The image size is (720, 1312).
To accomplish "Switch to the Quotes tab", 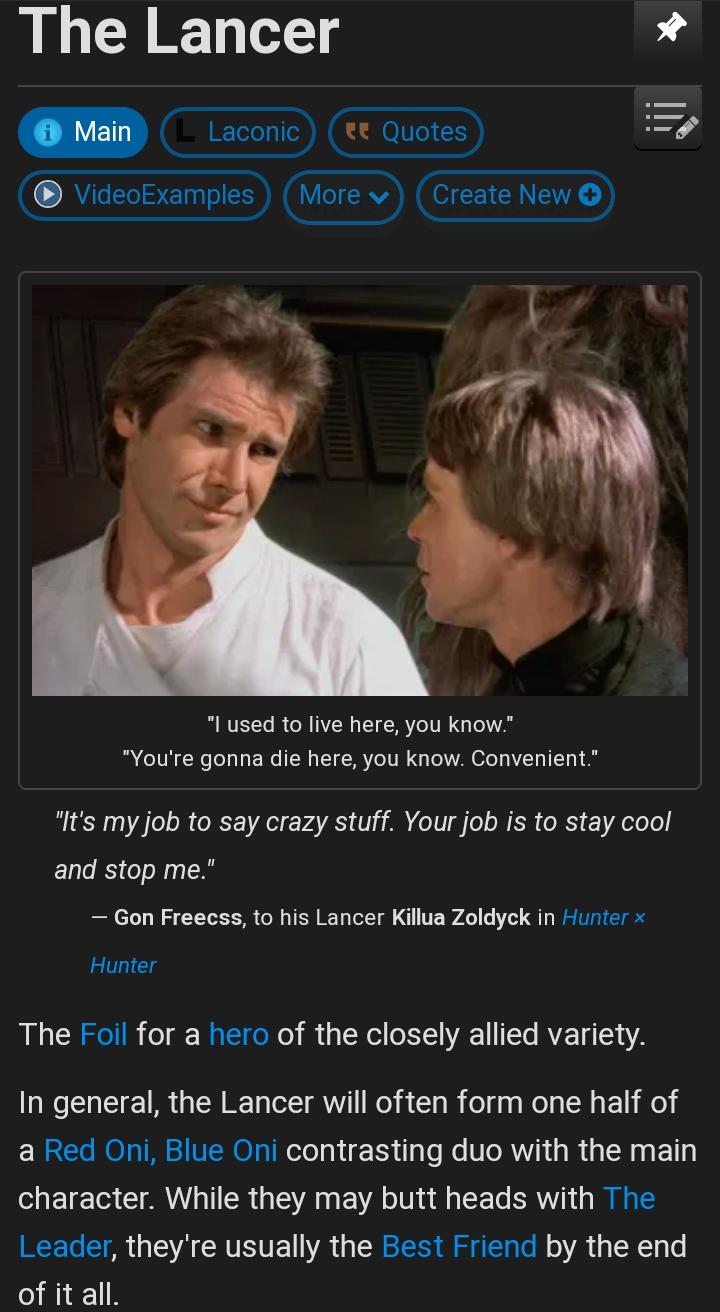I will [x=406, y=132].
